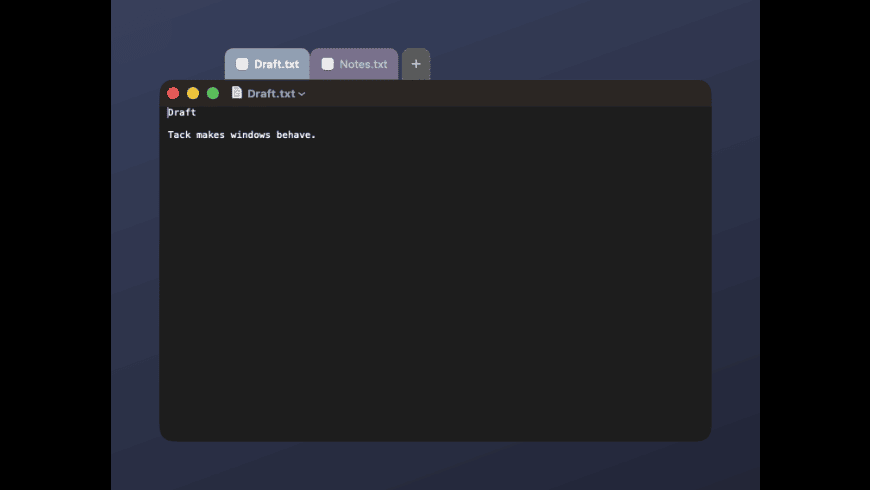Click the Draft.txt tab's app icon
The height and width of the screenshot is (490, 870).
coord(242,64)
